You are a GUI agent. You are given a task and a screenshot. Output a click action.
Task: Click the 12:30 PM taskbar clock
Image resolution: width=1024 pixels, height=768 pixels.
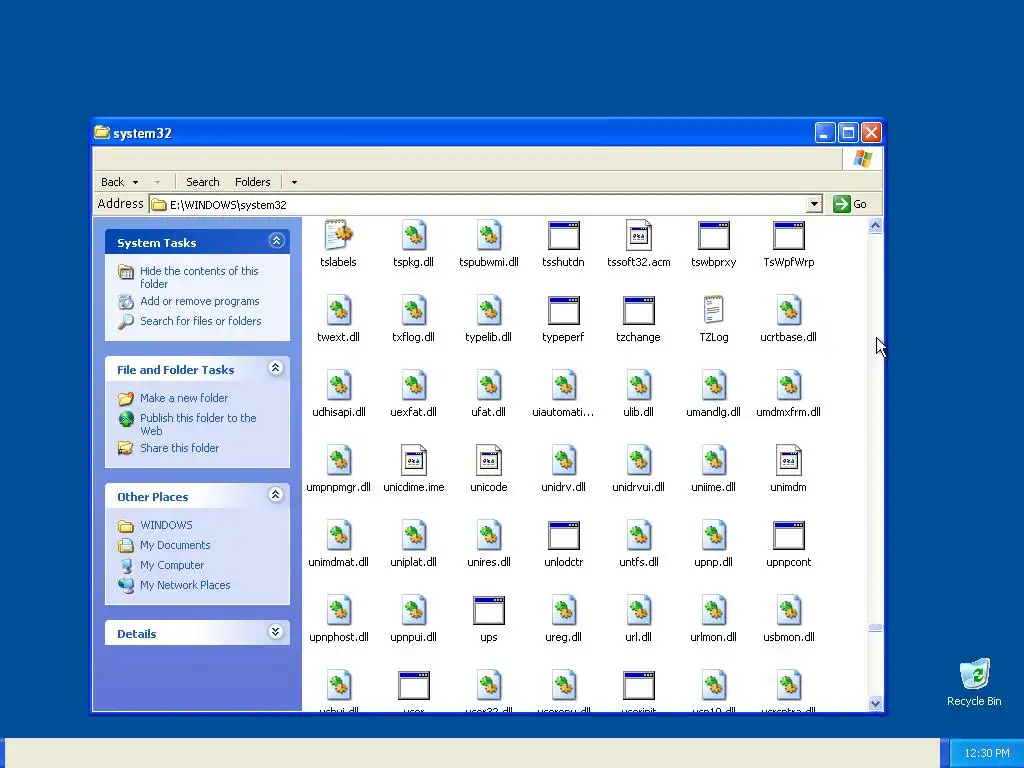[986, 753]
